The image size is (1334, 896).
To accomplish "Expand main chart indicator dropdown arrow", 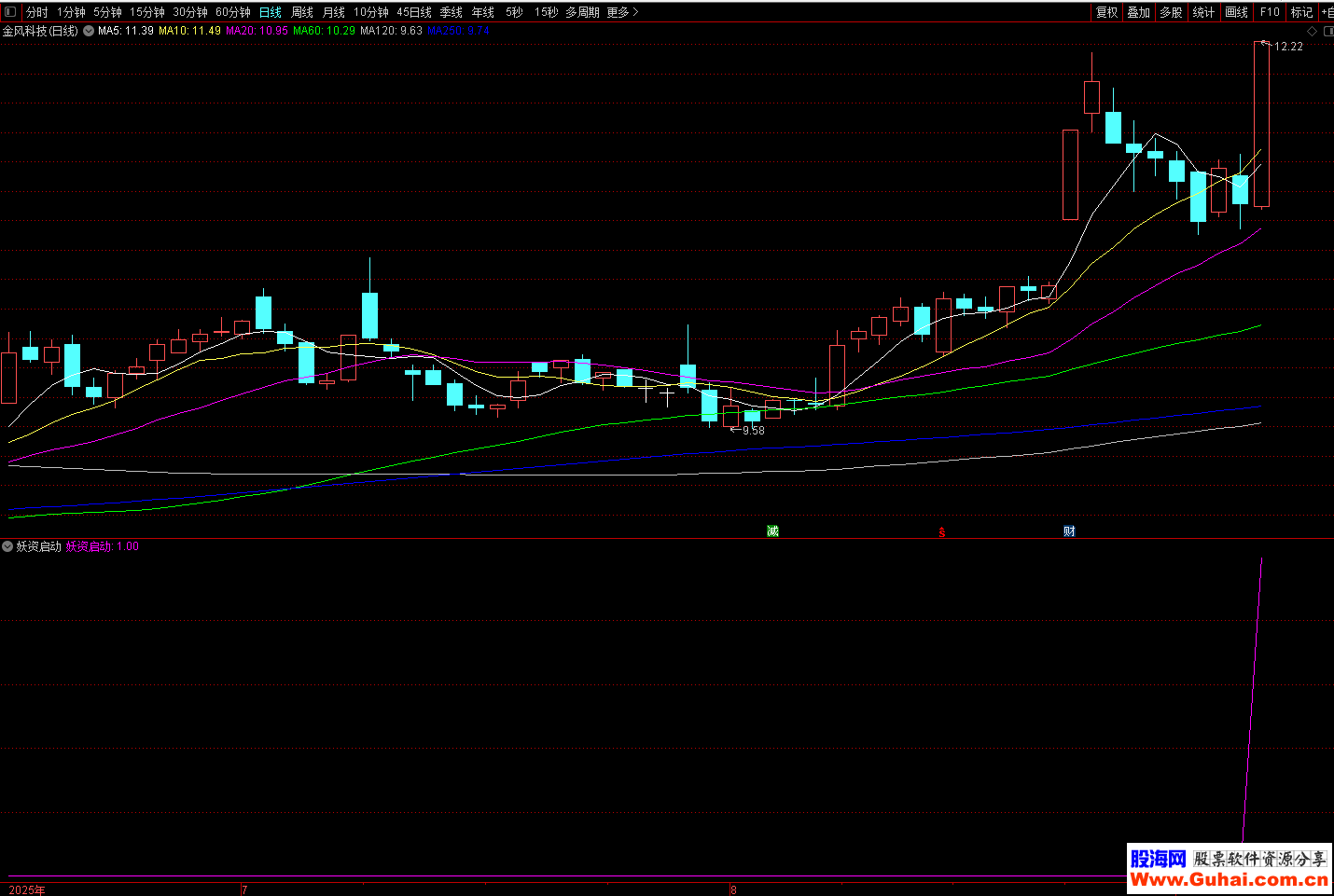I will pyautogui.click(x=89, y=31).
